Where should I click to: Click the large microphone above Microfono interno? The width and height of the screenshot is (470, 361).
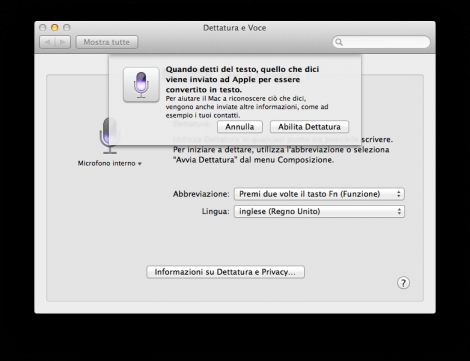[x=109, y=136]
